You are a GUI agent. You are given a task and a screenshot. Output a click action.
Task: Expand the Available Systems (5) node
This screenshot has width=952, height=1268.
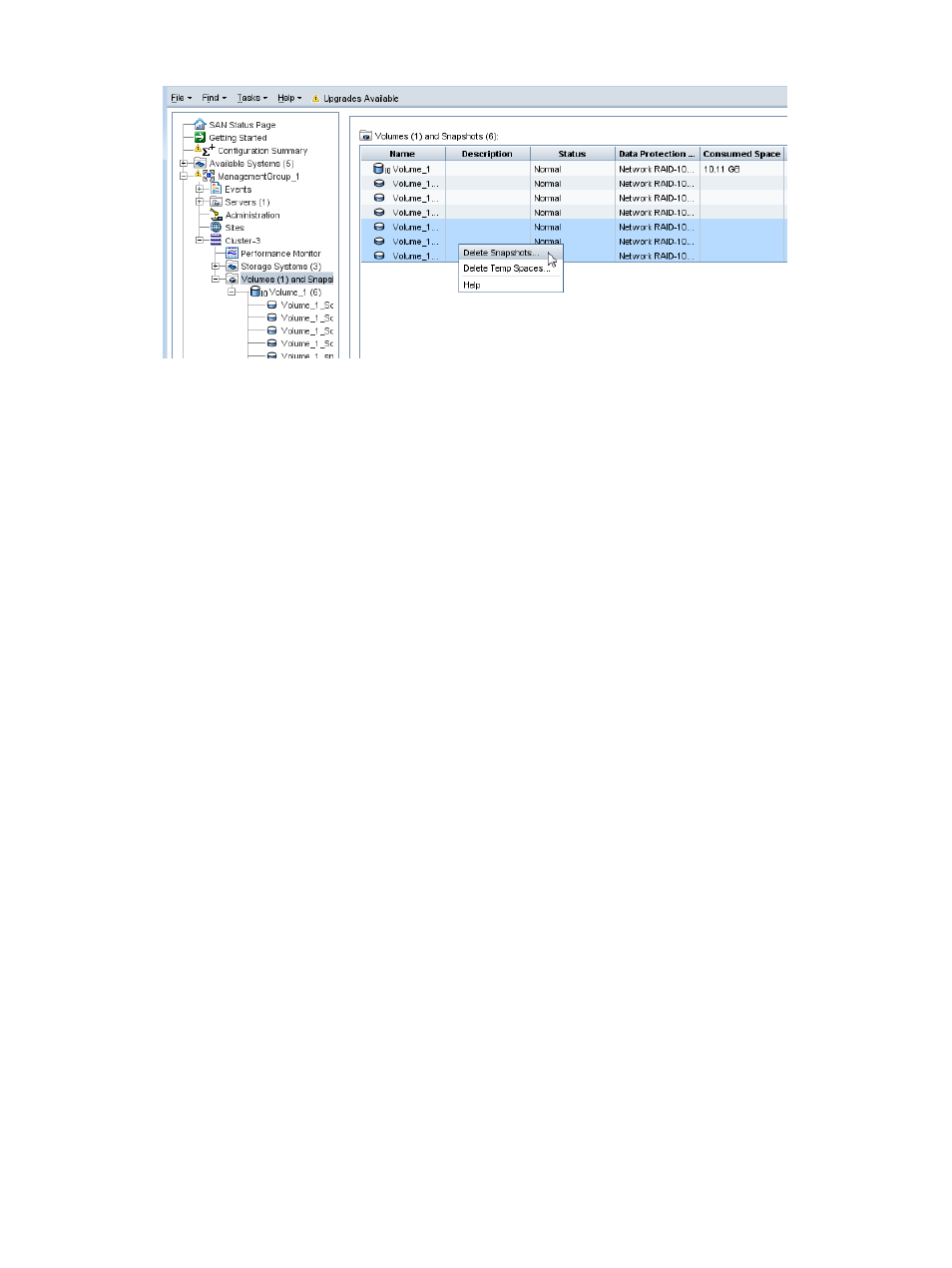[184, 164]
